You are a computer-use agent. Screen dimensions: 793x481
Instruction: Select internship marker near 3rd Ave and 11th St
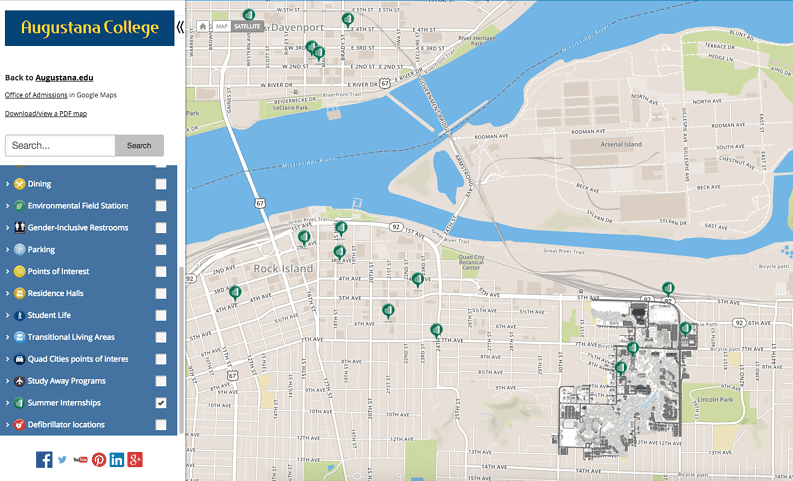[x=235, y=292]
